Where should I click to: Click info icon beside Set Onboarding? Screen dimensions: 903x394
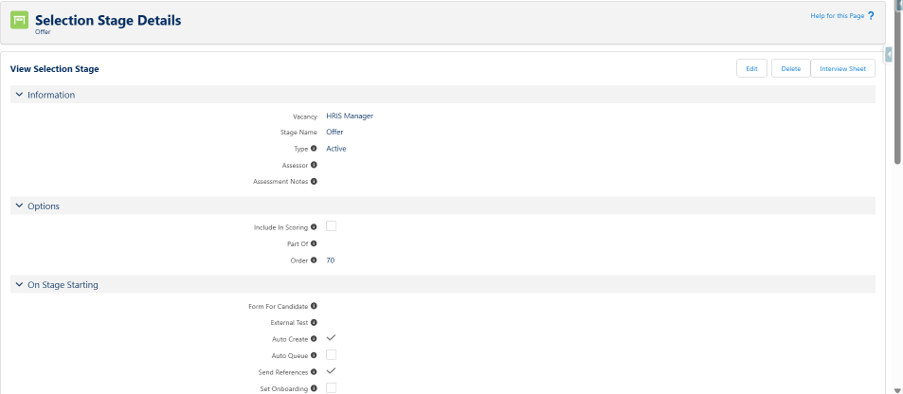point(314,388)
